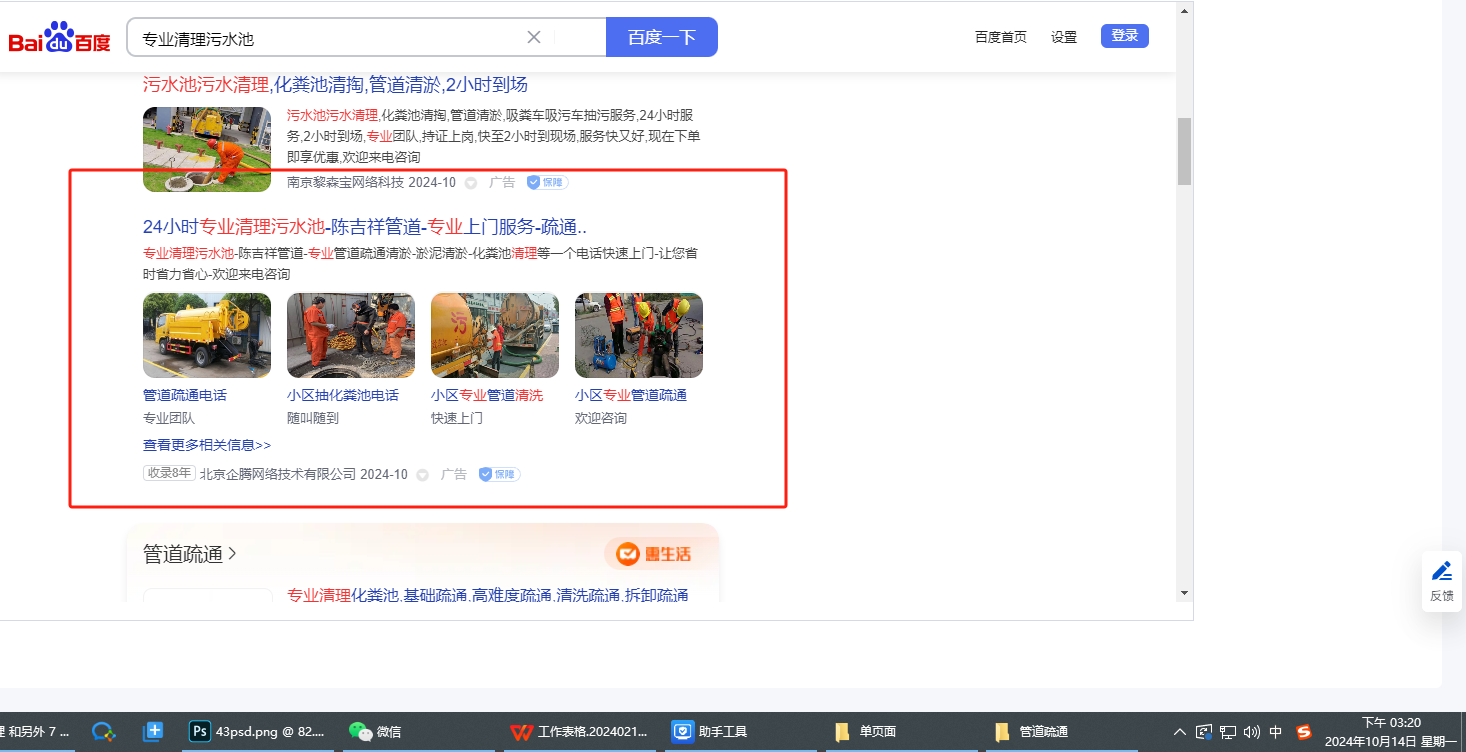Click the vertical scrollbar thumb
The height and width of the screenshot is (752, 1466).
pyautogui.click(x=1185, y=151)
